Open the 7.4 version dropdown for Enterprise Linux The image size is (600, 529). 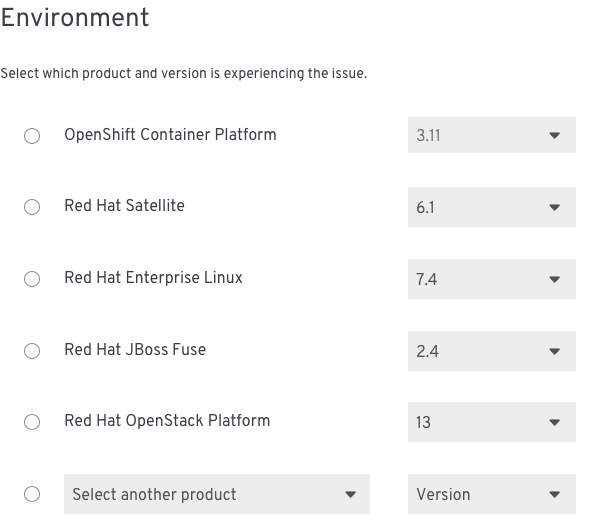[492, 279]
